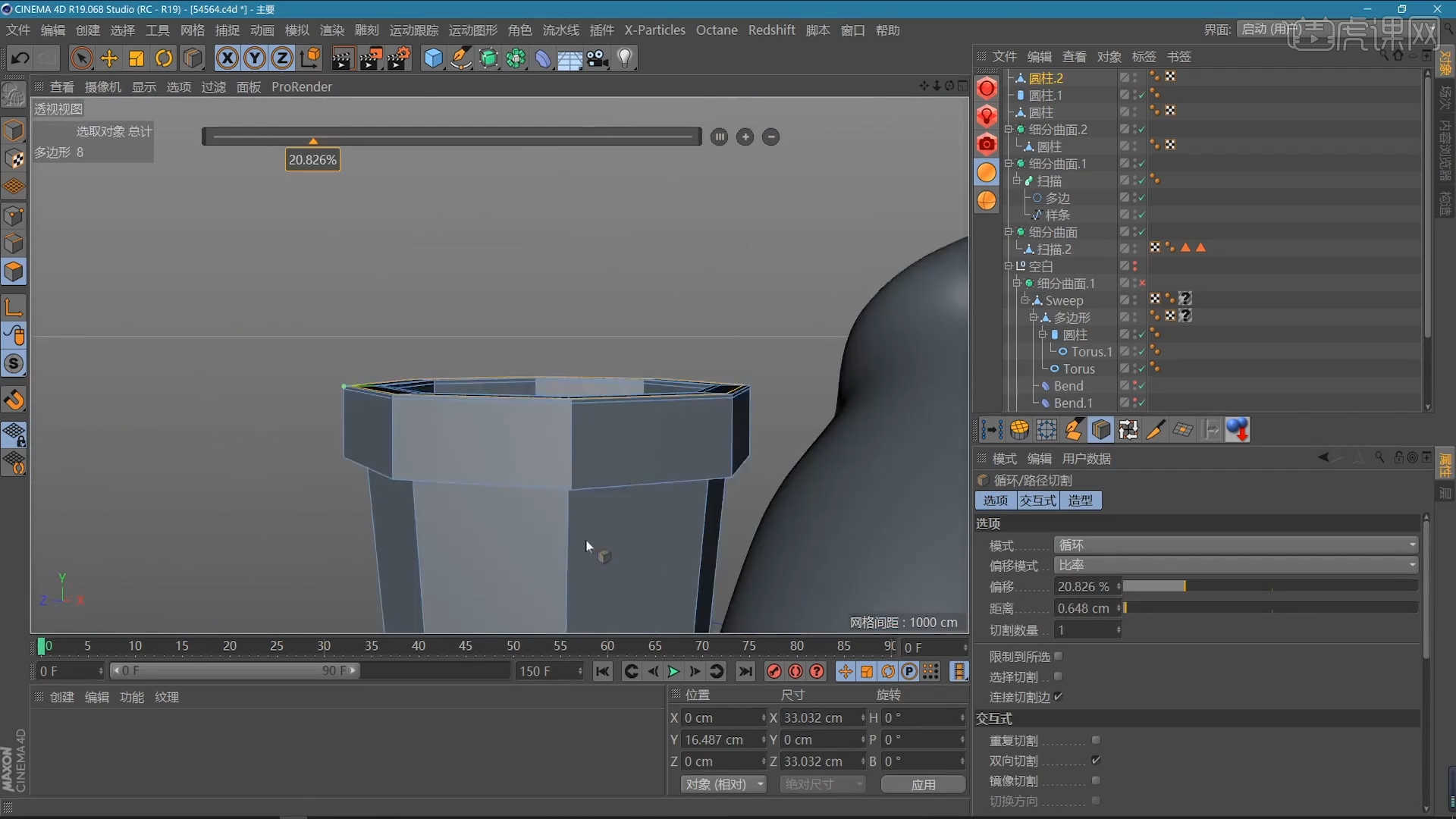Click the Undo arrow icon
Image resolution: width=1456 pixels, height=819 pixels.
coord(20,58)
